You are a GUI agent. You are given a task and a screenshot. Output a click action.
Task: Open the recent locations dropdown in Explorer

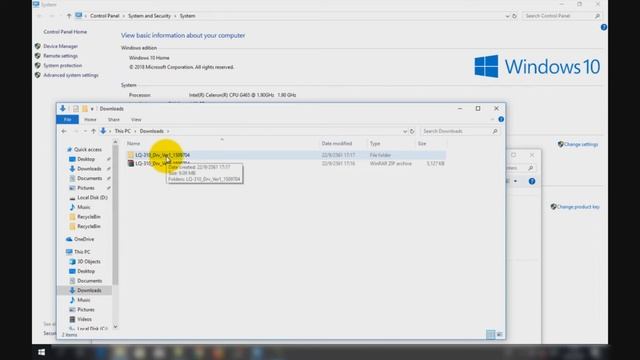85,131
